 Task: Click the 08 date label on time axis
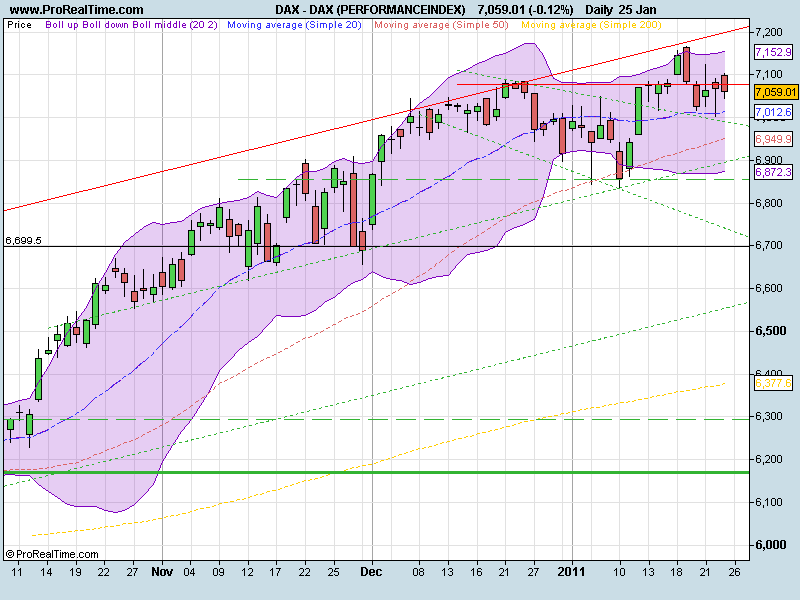tap(418, 572)
